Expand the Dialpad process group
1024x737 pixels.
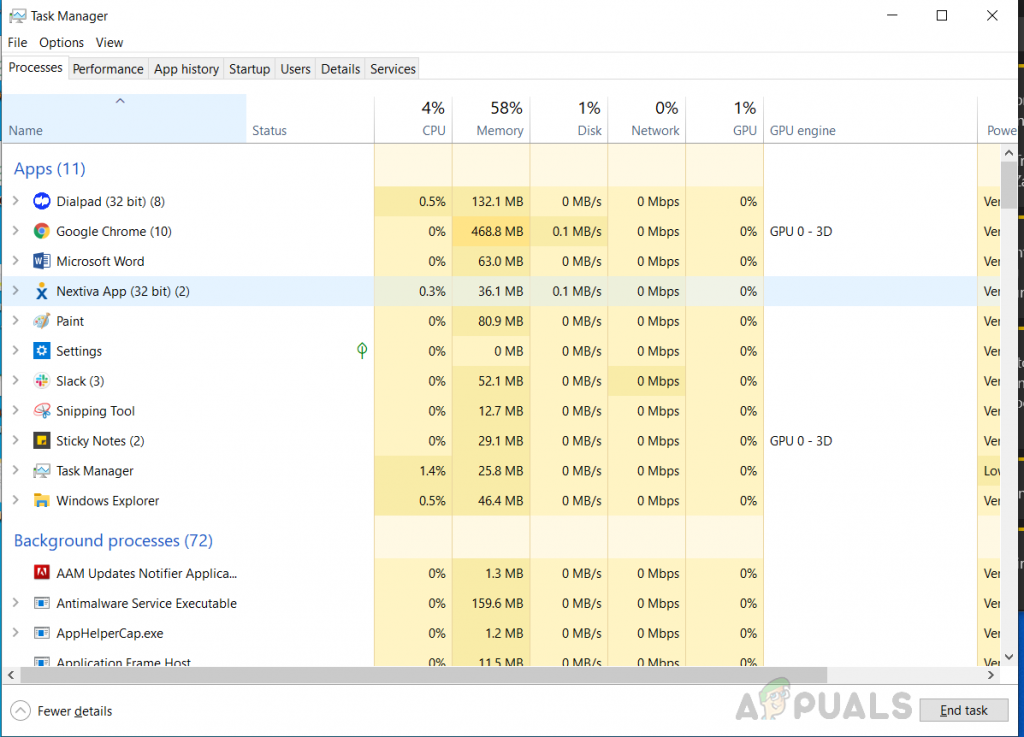[x=16, y=201]
